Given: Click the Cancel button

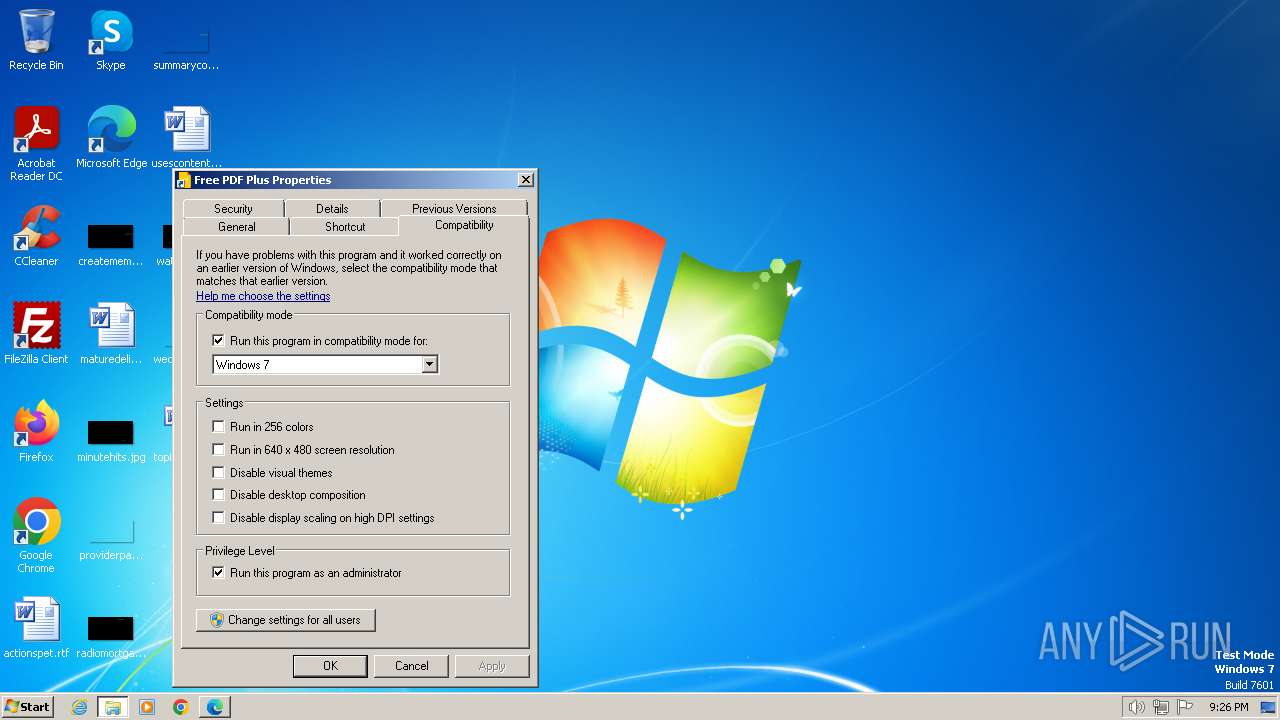Looking at the screenshot, I should pyautogui.click(x=411, y=666).
